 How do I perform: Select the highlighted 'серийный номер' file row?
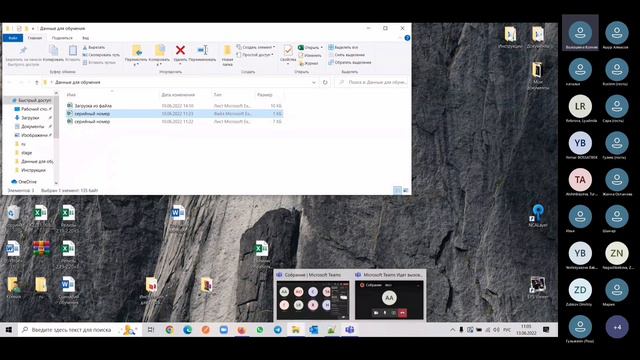pos(174,113)
